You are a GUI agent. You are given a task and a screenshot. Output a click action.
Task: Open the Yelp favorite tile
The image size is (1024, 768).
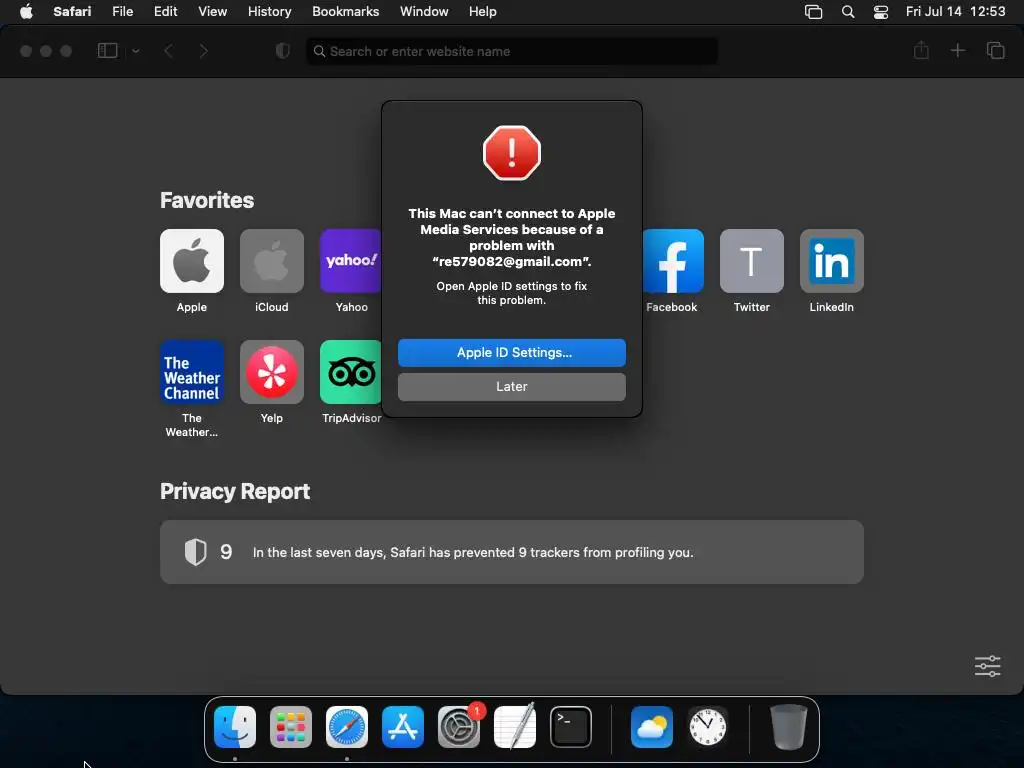(272, 372)
